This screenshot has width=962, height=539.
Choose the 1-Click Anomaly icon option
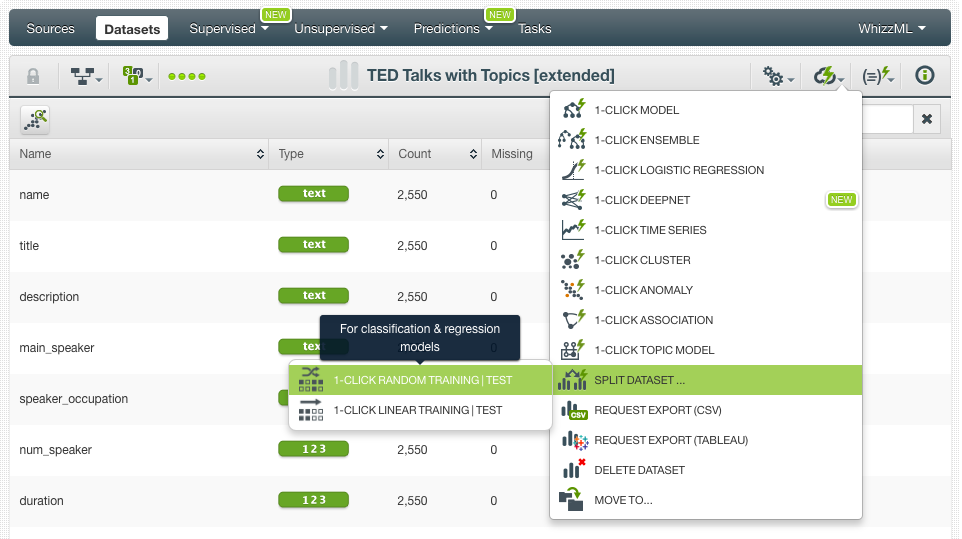pos(573,290)
